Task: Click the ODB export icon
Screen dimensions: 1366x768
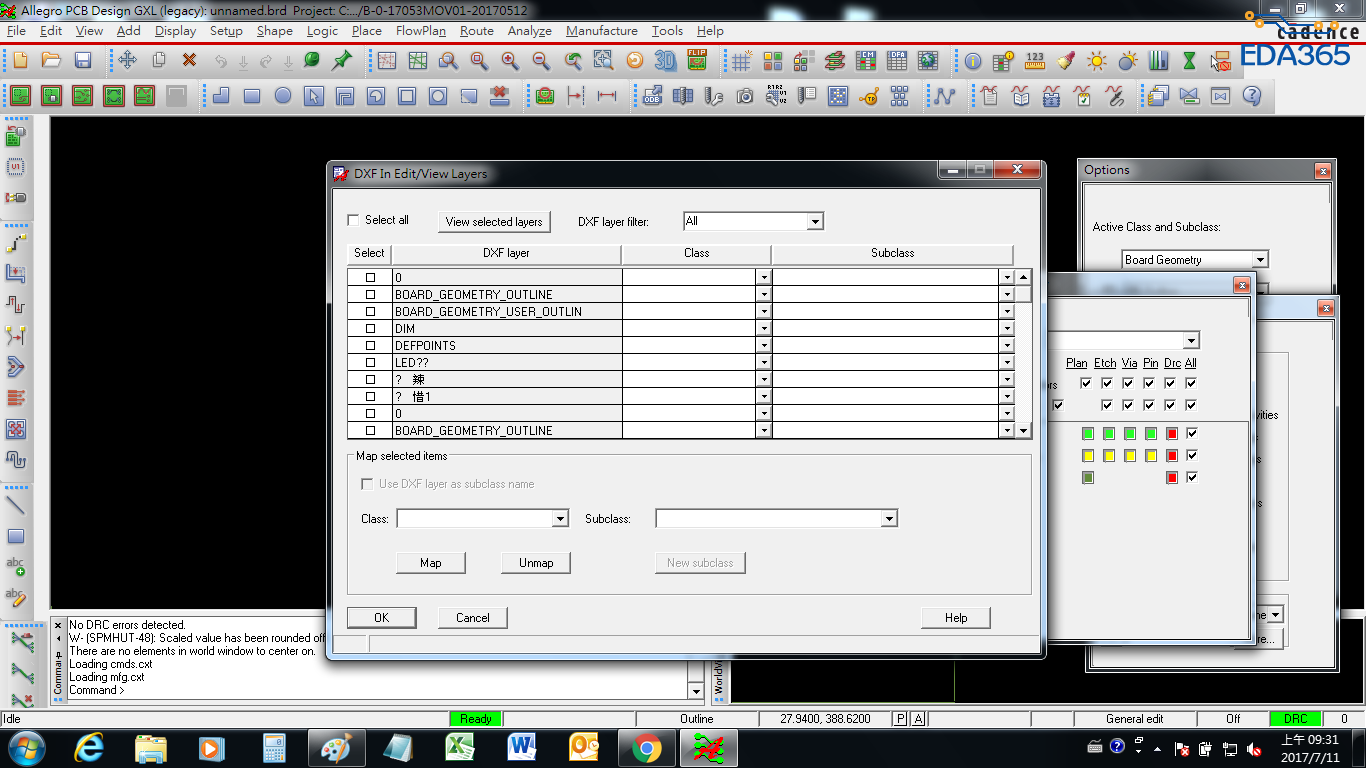Action: tap(652, 96)
